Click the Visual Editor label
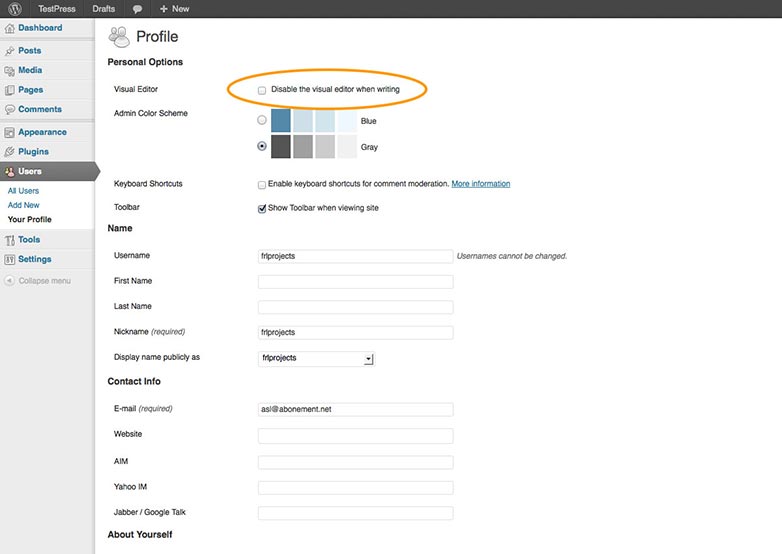782x554 pixels. [x=136, y=89]
